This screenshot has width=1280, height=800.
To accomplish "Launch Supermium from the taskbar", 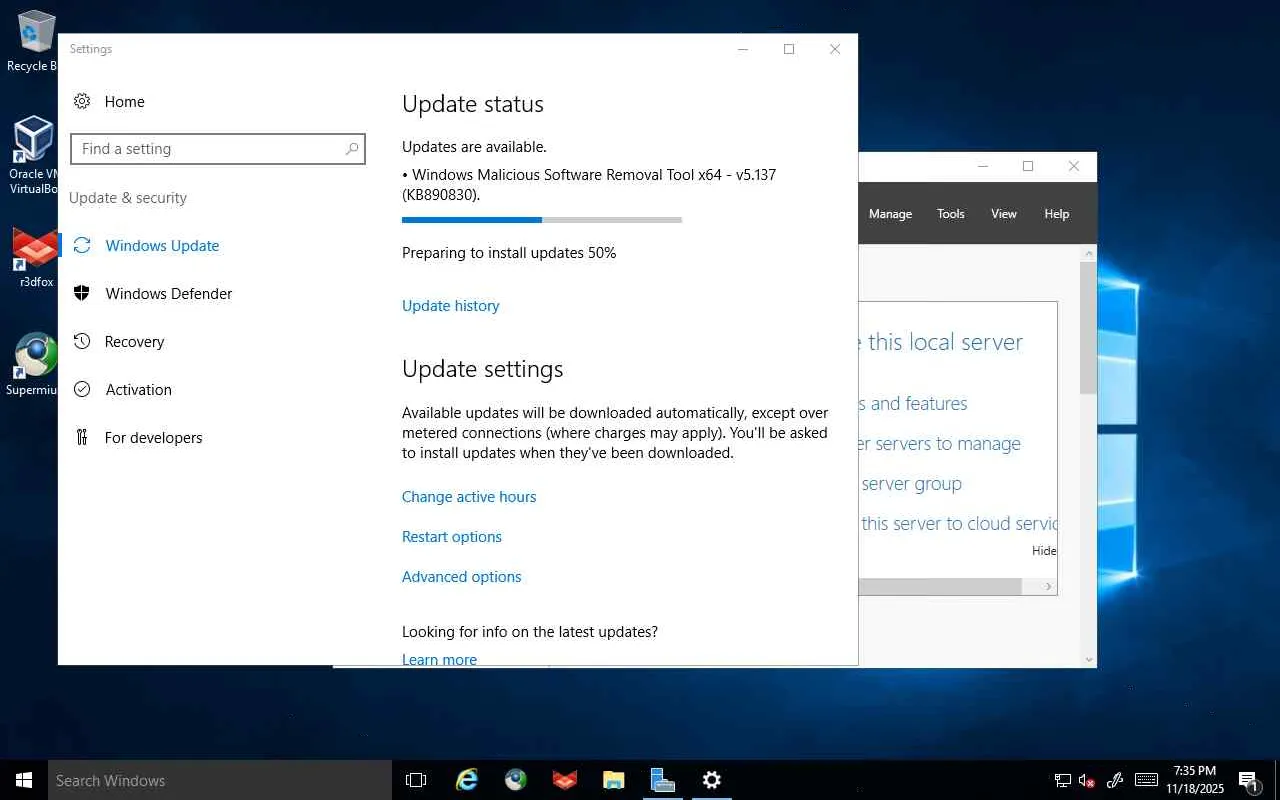I will coord(515,780).
